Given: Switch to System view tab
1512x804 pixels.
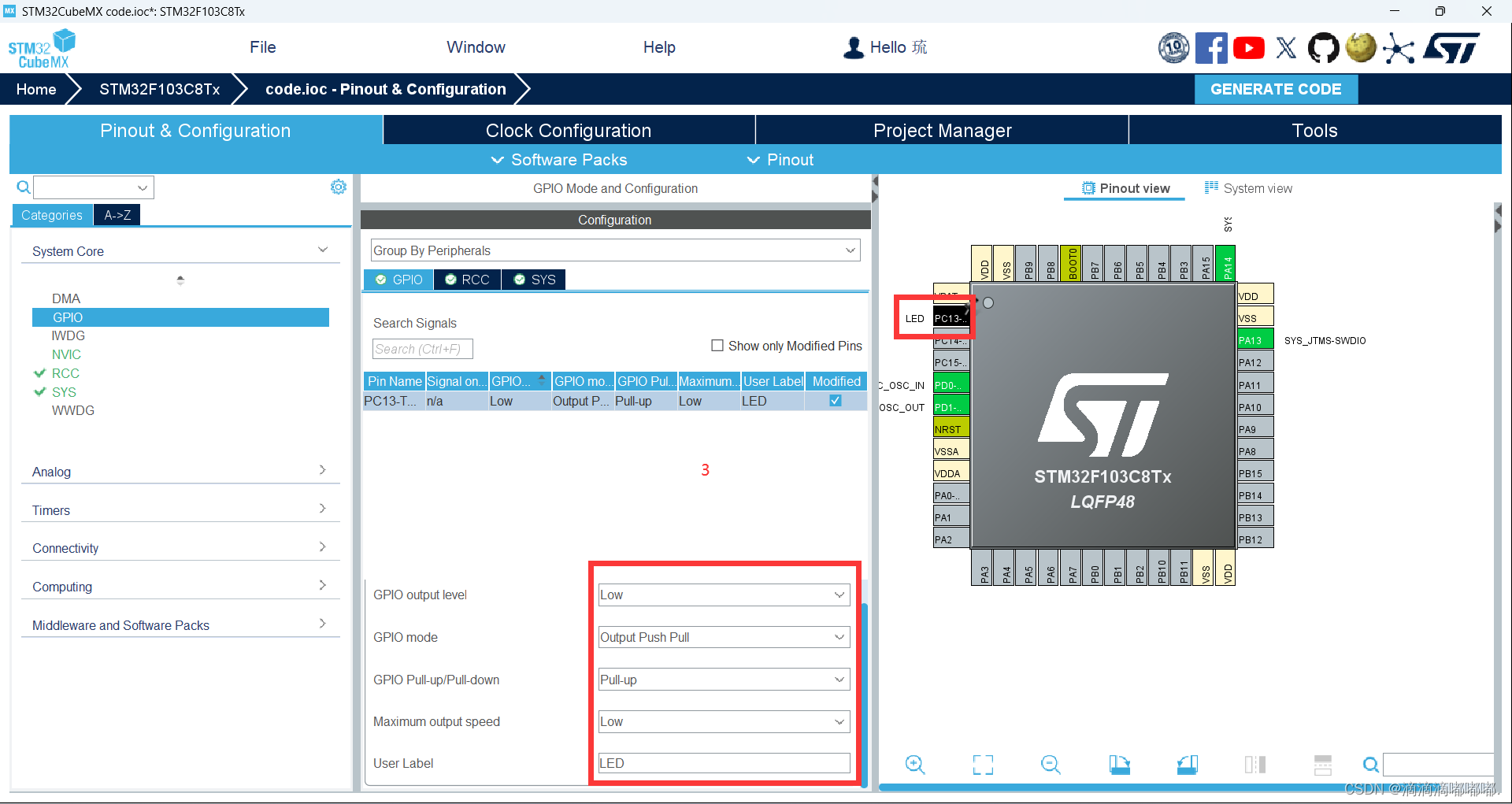Looking at the screenshot, I should [1249, 188].
